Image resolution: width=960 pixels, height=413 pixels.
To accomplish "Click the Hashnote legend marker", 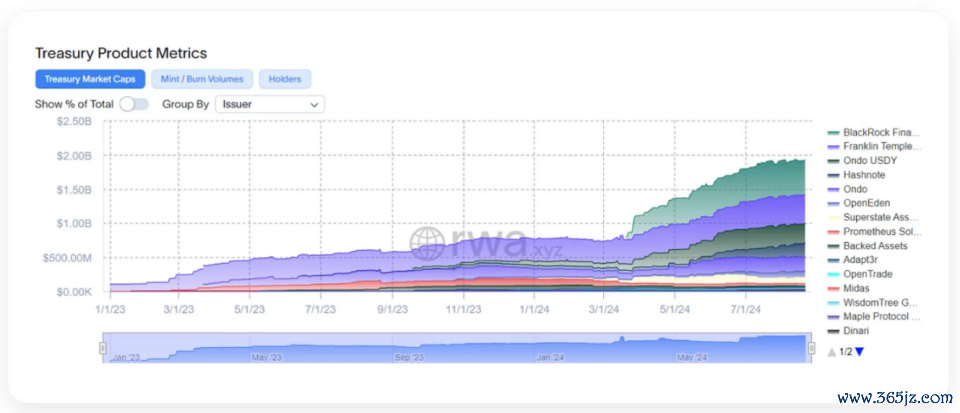I will coord(832,175).
